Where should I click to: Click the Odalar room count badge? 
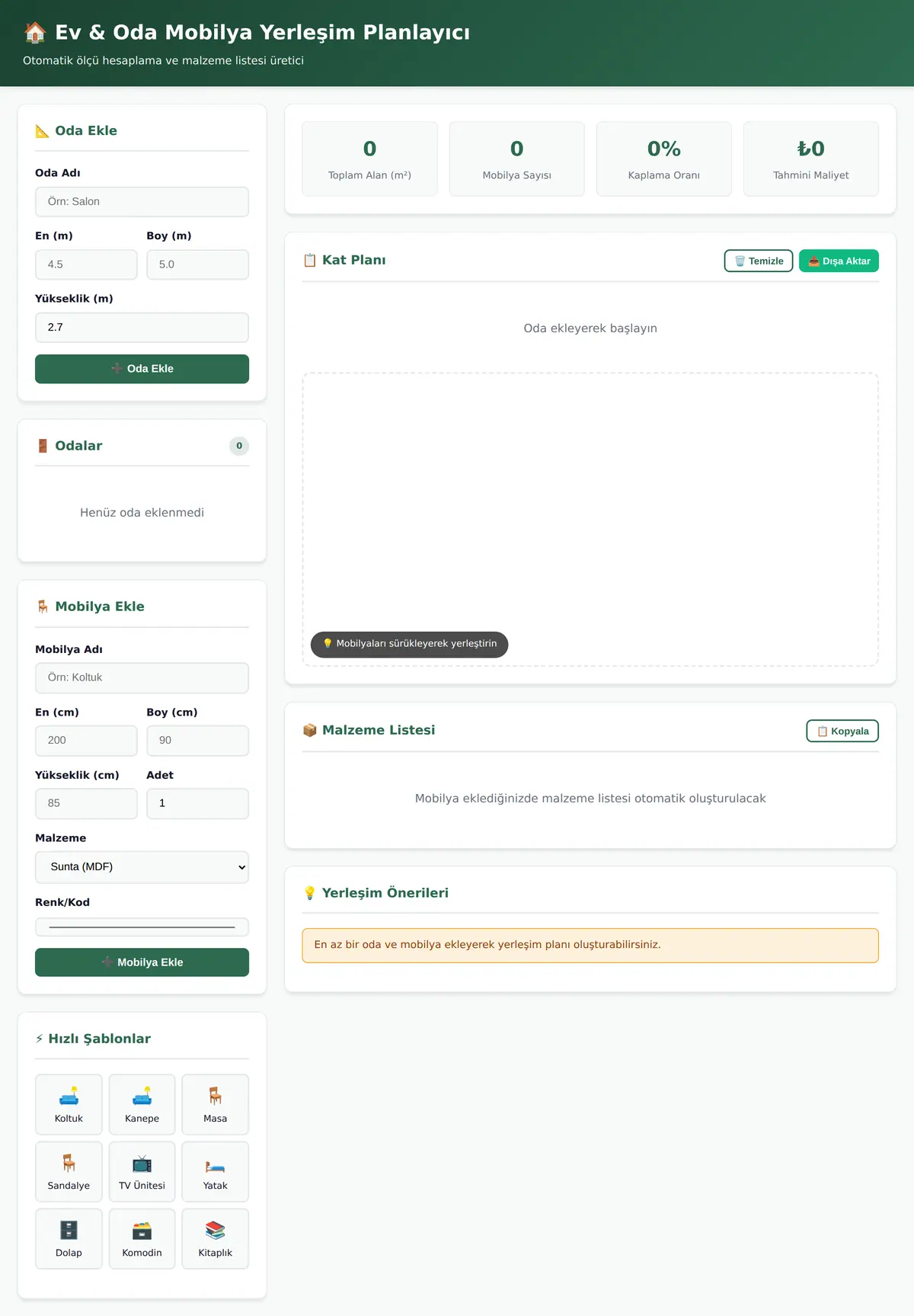pos(239,446)
